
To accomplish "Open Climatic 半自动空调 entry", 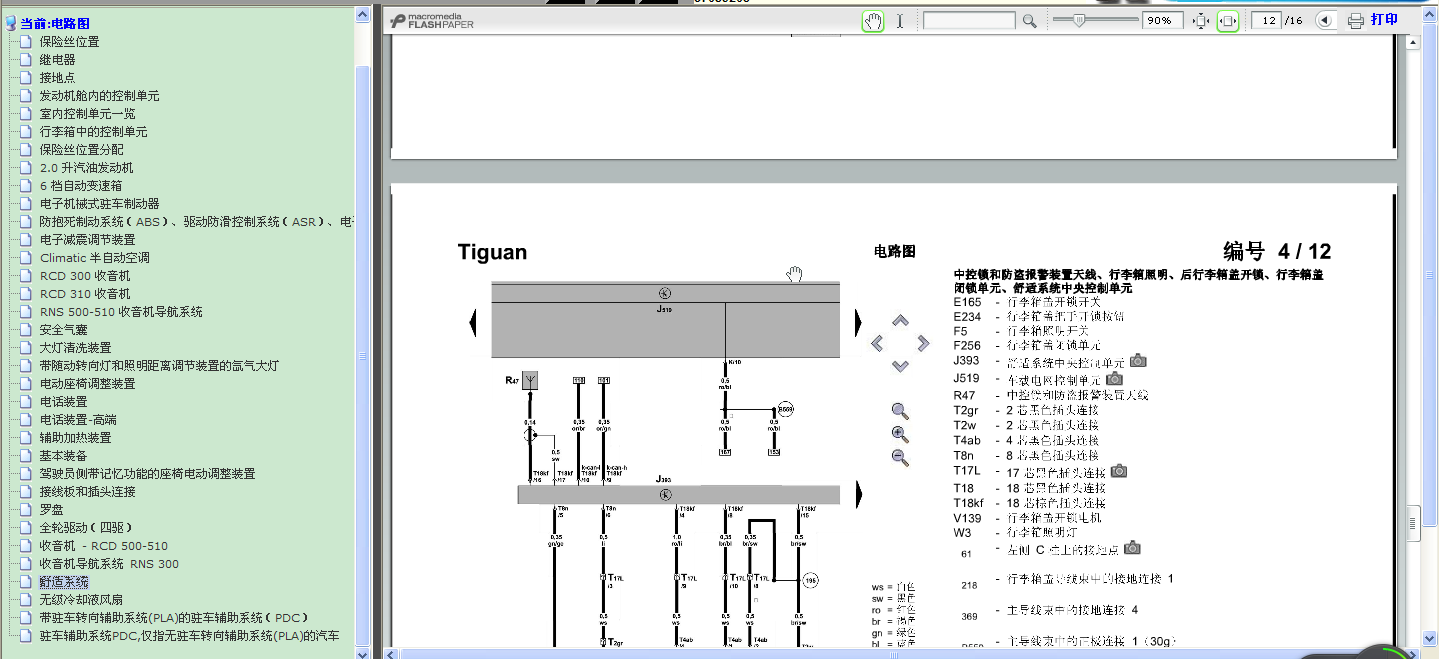I will coord(94,257).
